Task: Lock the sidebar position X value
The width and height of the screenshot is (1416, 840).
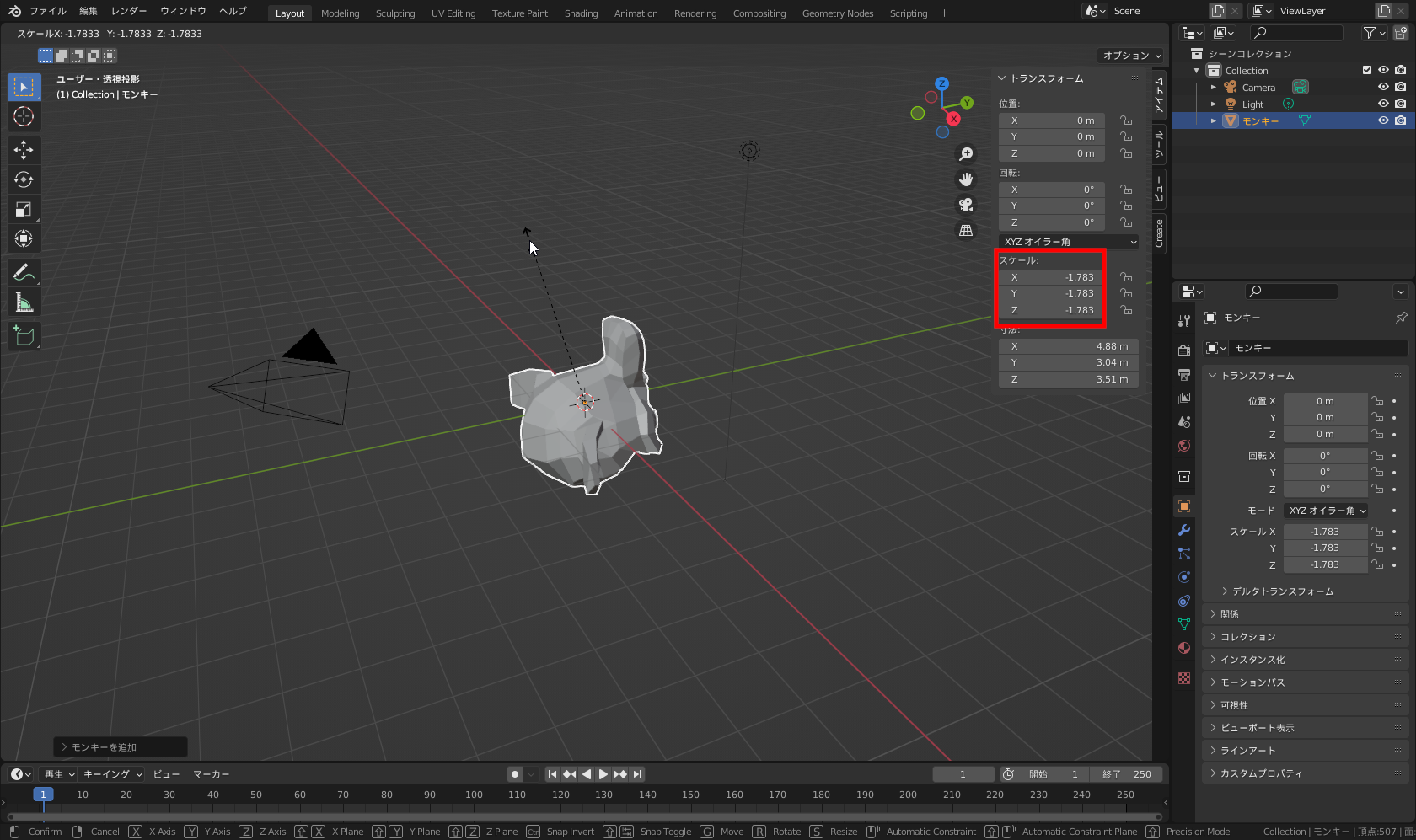Action: [1126, 120]
